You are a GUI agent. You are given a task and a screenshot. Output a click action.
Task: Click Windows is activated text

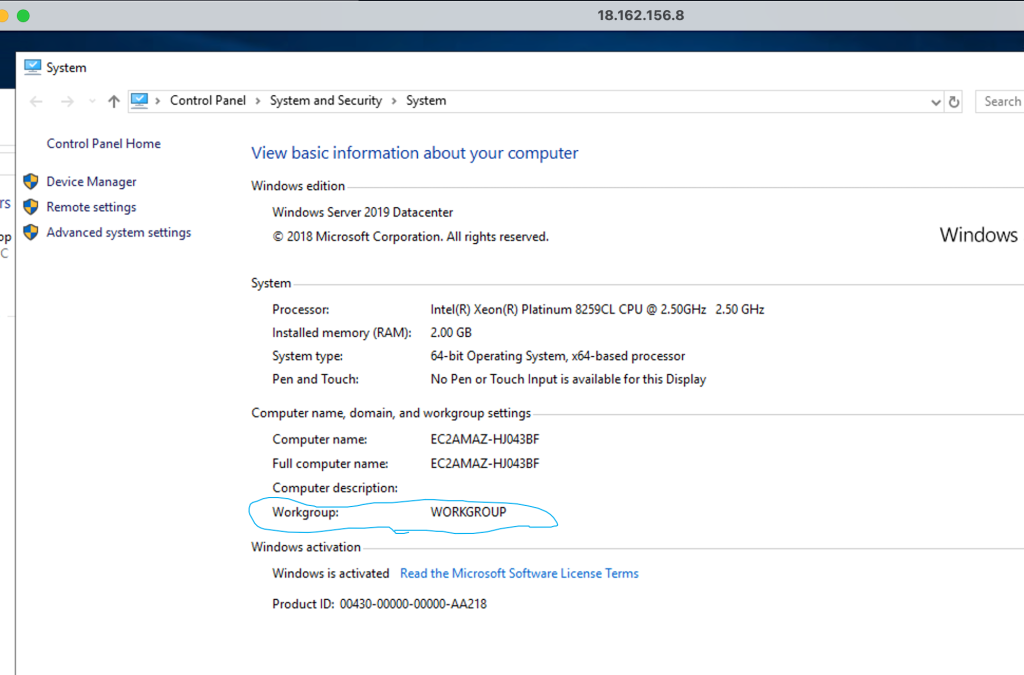(x=330, y=573)
